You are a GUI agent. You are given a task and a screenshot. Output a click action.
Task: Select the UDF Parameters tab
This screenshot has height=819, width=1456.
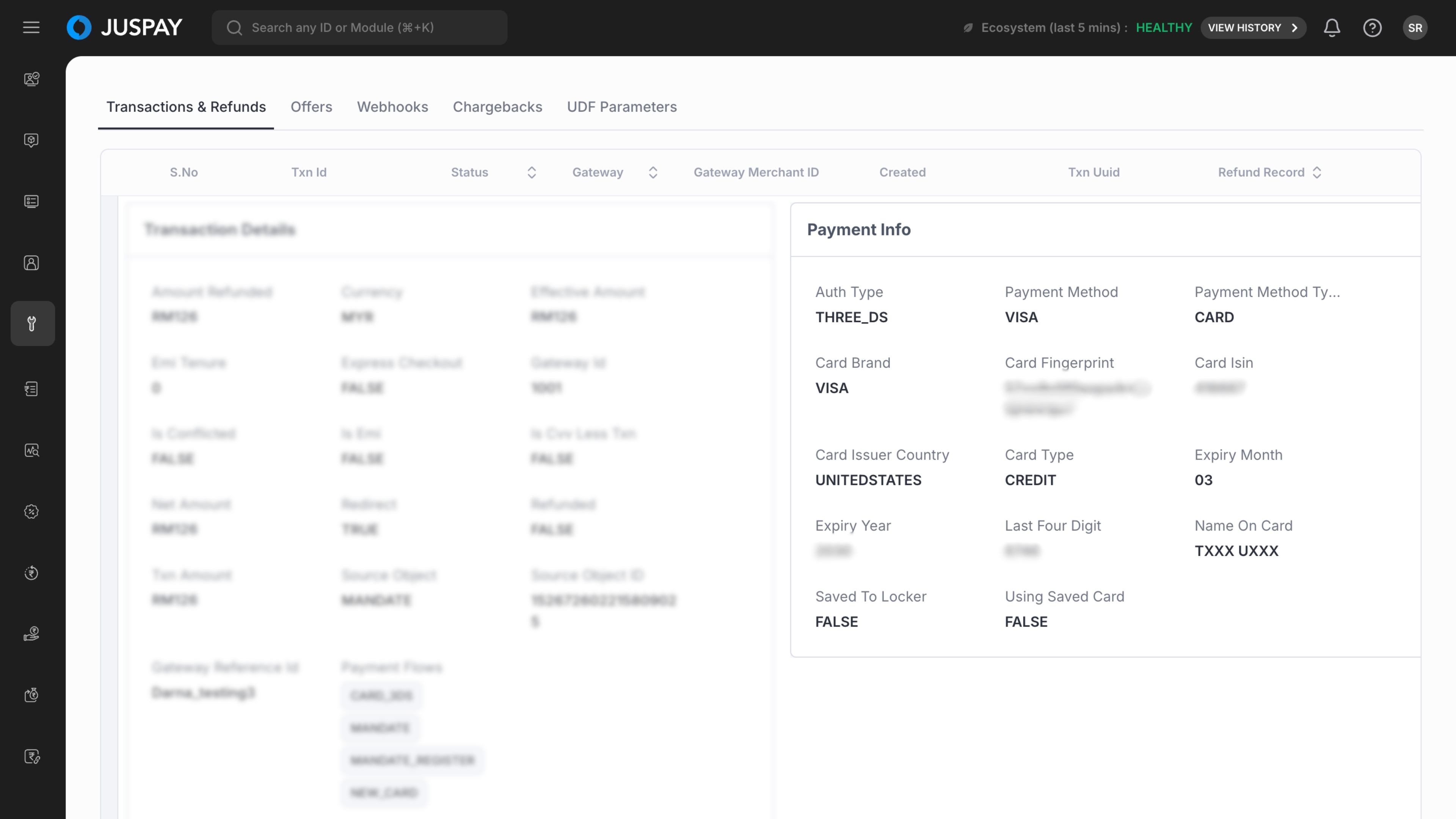point(622,107)
